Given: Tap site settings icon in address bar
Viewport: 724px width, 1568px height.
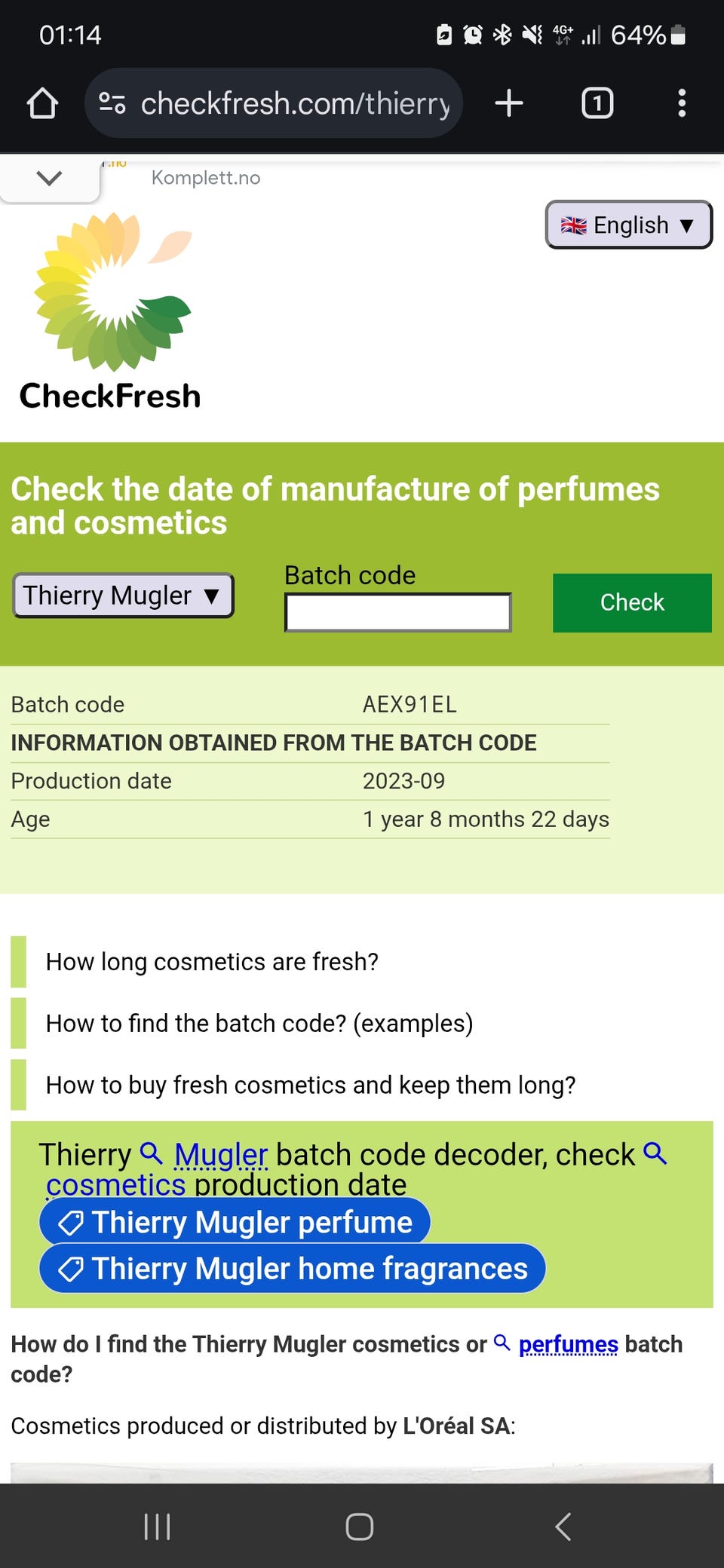Looking at the screenshot, I should coord(112,103).
